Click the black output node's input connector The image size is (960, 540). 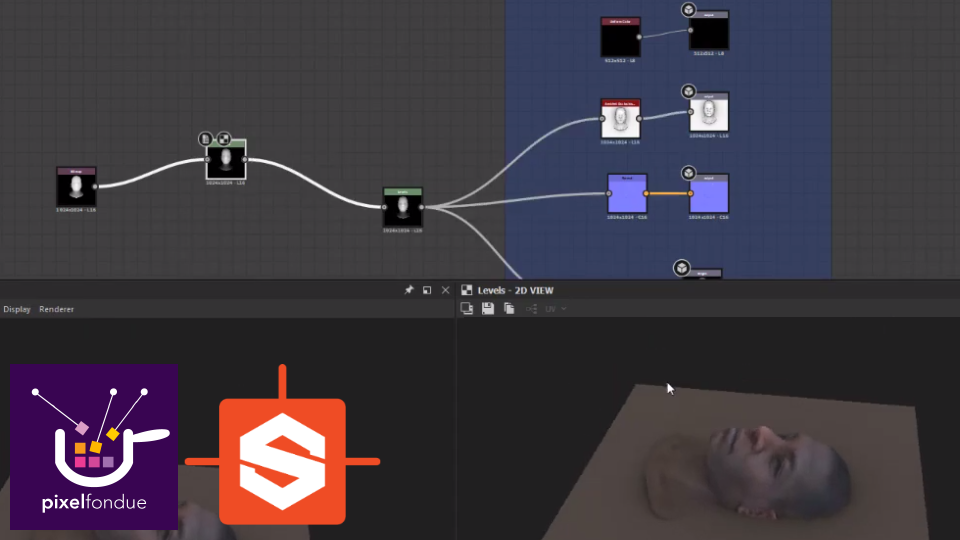pos(691,30)
